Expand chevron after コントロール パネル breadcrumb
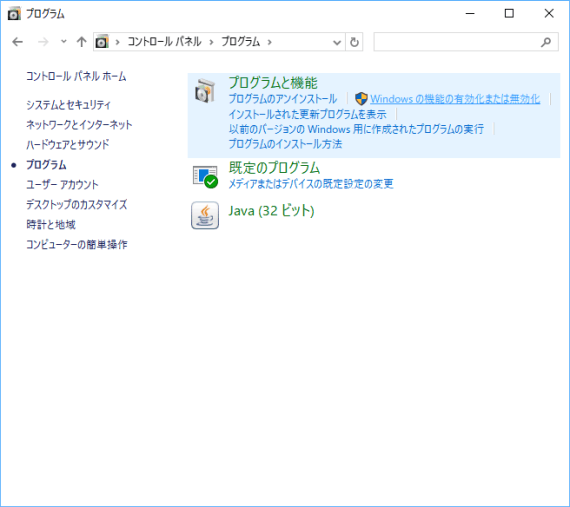This screenshot has height=507, width=570. click(x=211, y=42)
